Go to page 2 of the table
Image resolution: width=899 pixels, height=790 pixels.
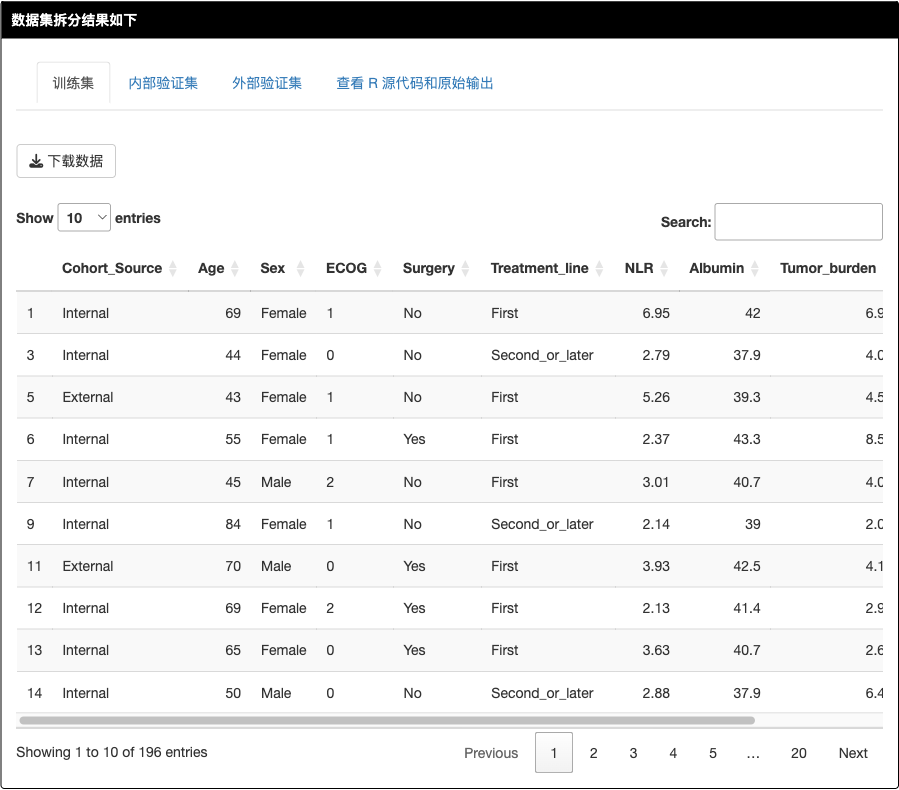tap(593, 753)
